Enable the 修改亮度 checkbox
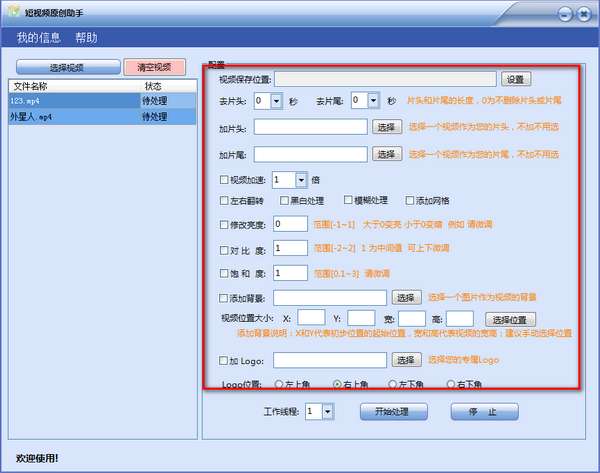The width and height of the screenshot is (600, 473). 224,225
